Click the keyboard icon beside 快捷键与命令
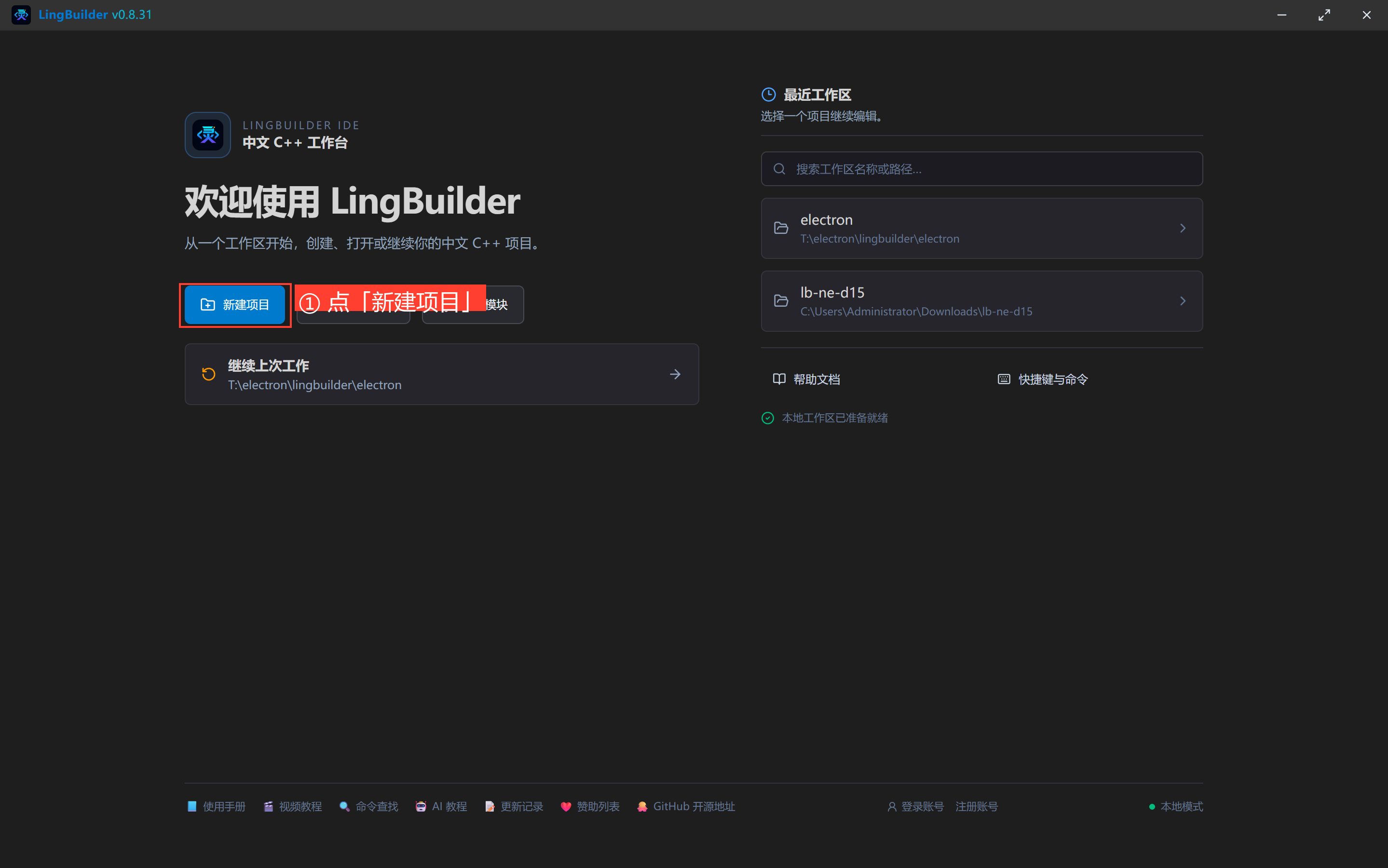This screenshot has height=868, width=1388. (x=1004, y=379)
